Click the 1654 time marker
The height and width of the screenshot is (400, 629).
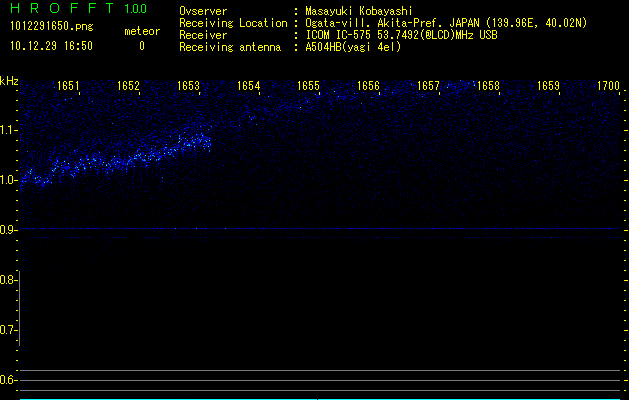click(248, 86)
